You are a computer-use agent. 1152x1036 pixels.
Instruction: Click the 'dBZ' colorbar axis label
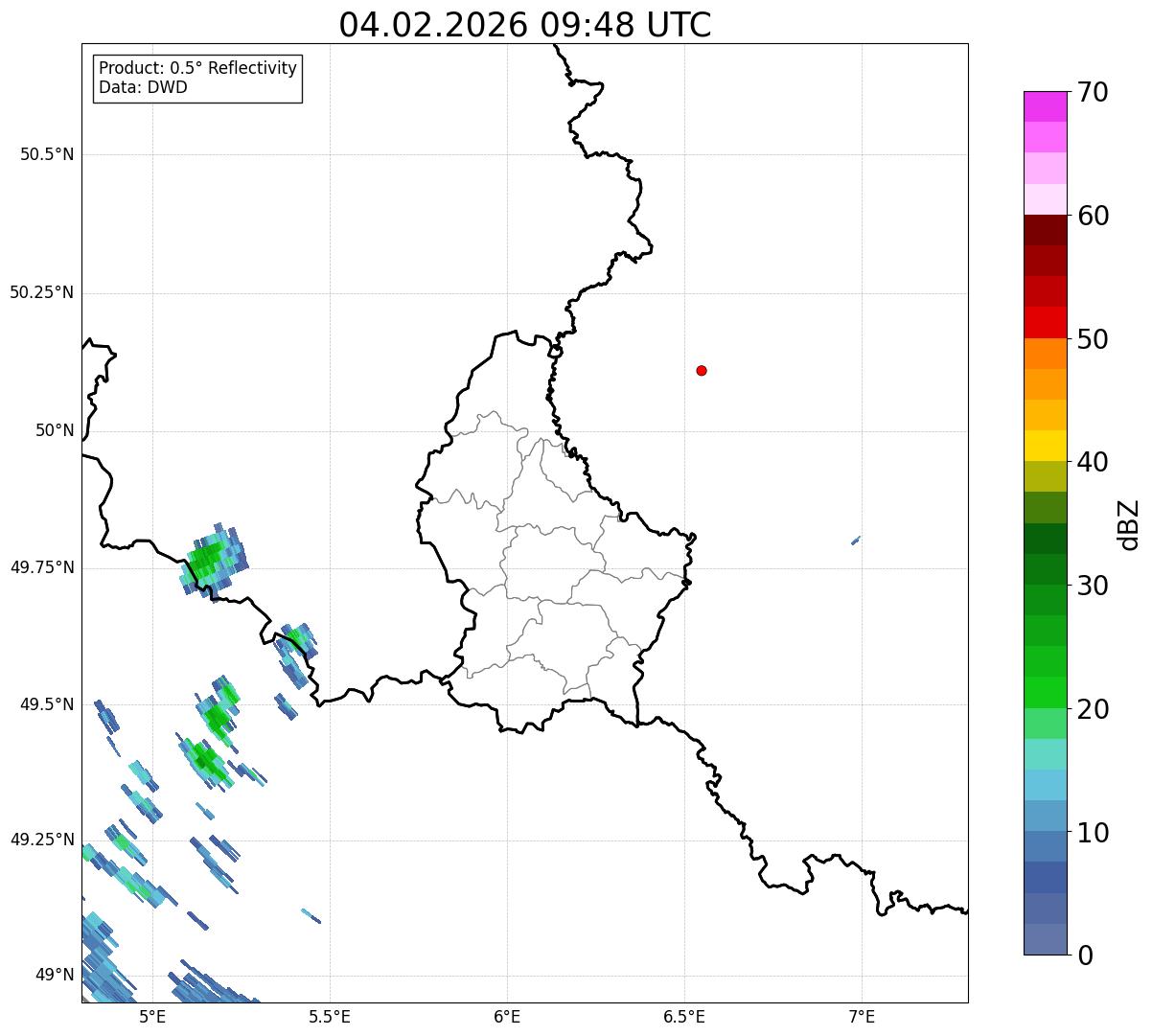1129,523
